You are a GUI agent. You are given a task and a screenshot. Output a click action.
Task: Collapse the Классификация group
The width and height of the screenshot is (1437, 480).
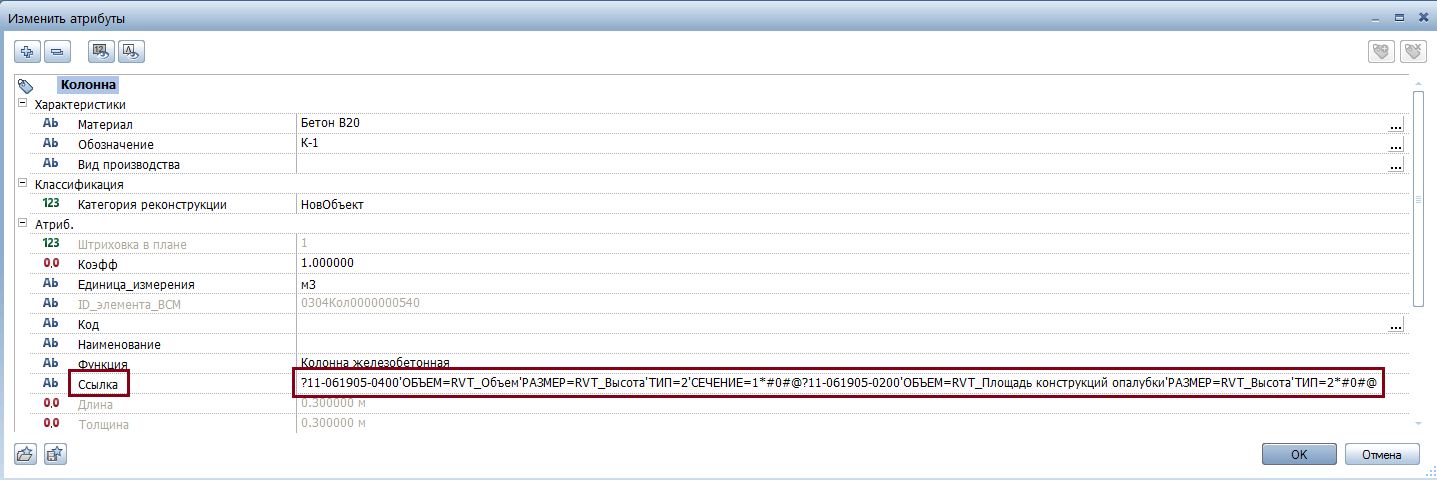click(22, 184)
